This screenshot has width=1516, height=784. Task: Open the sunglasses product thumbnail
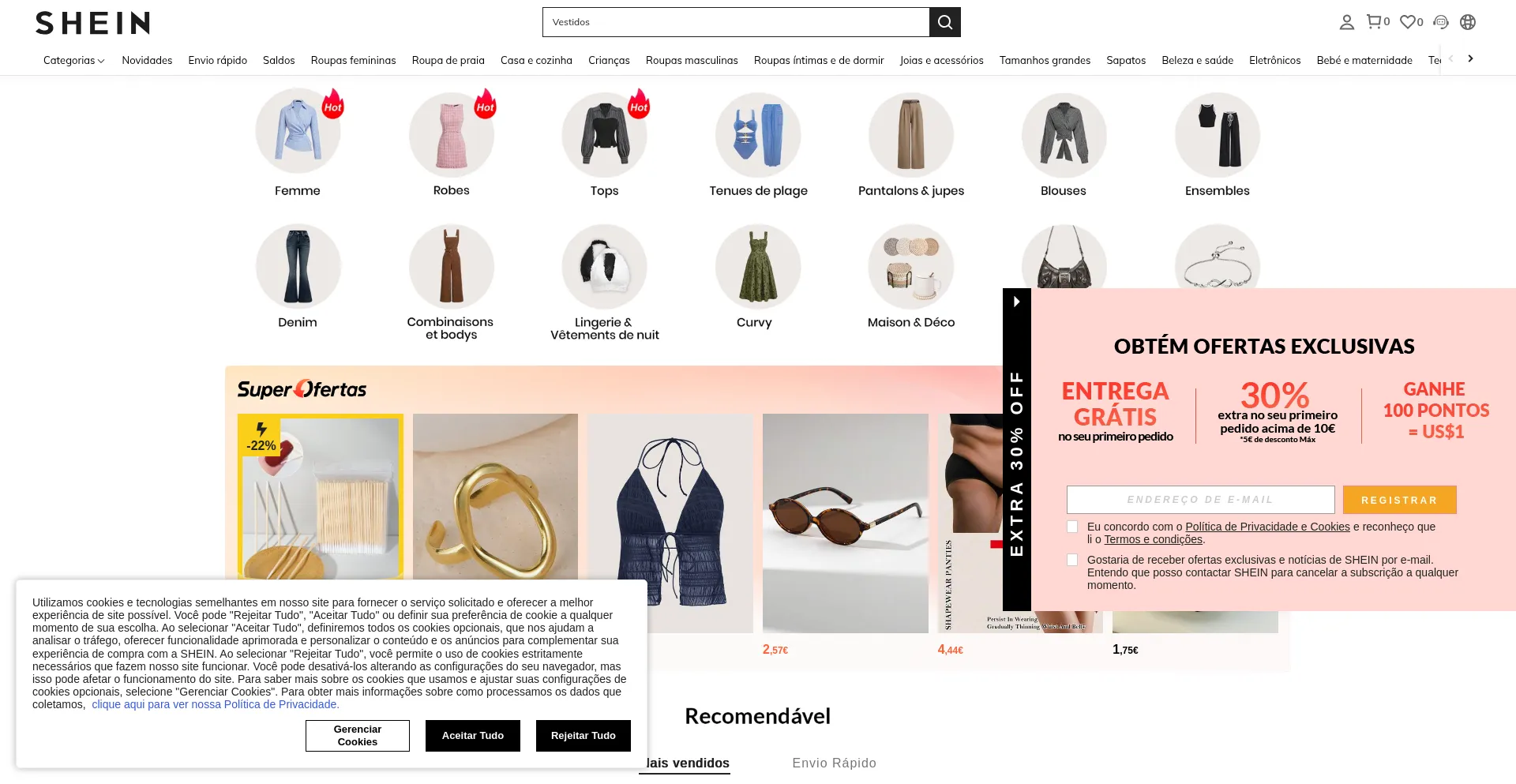pos(846,523)
